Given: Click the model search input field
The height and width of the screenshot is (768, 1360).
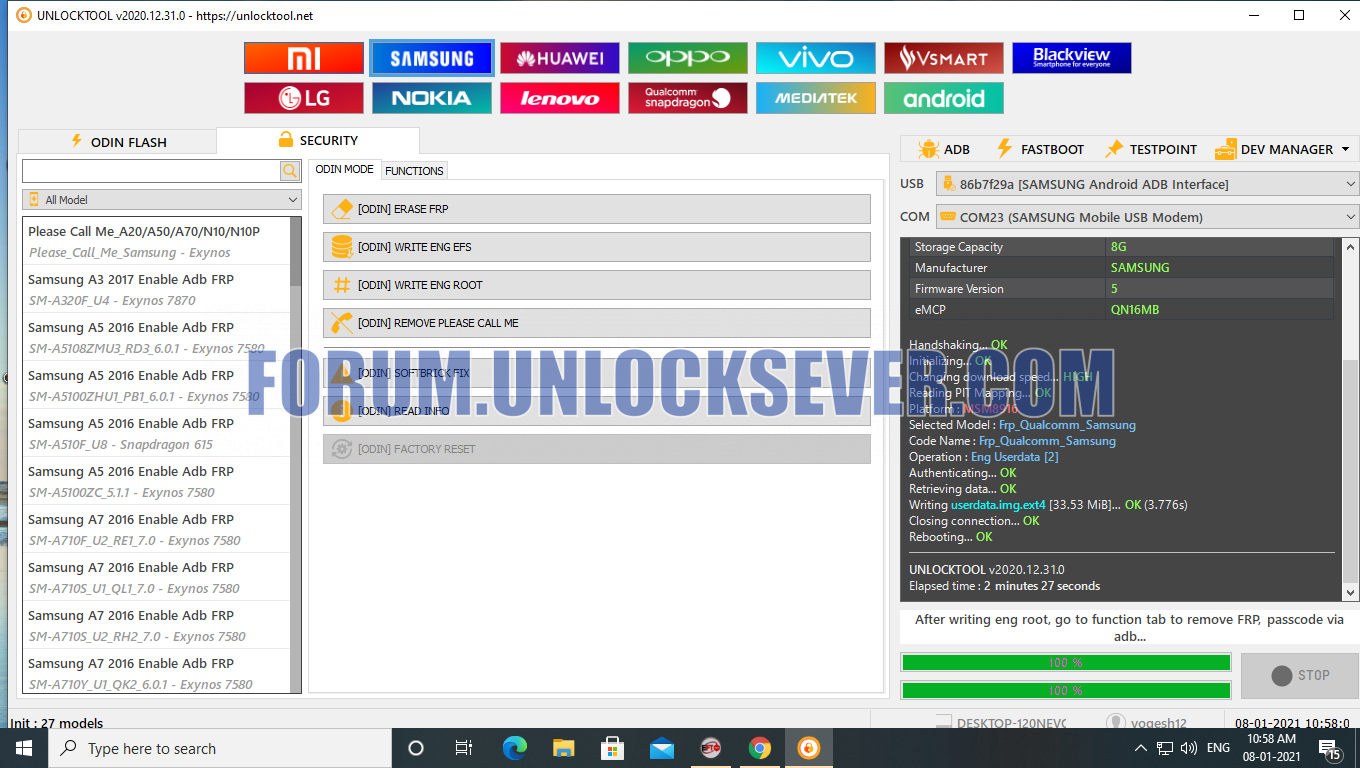Looking at the screenshot, I should (151, 170).
